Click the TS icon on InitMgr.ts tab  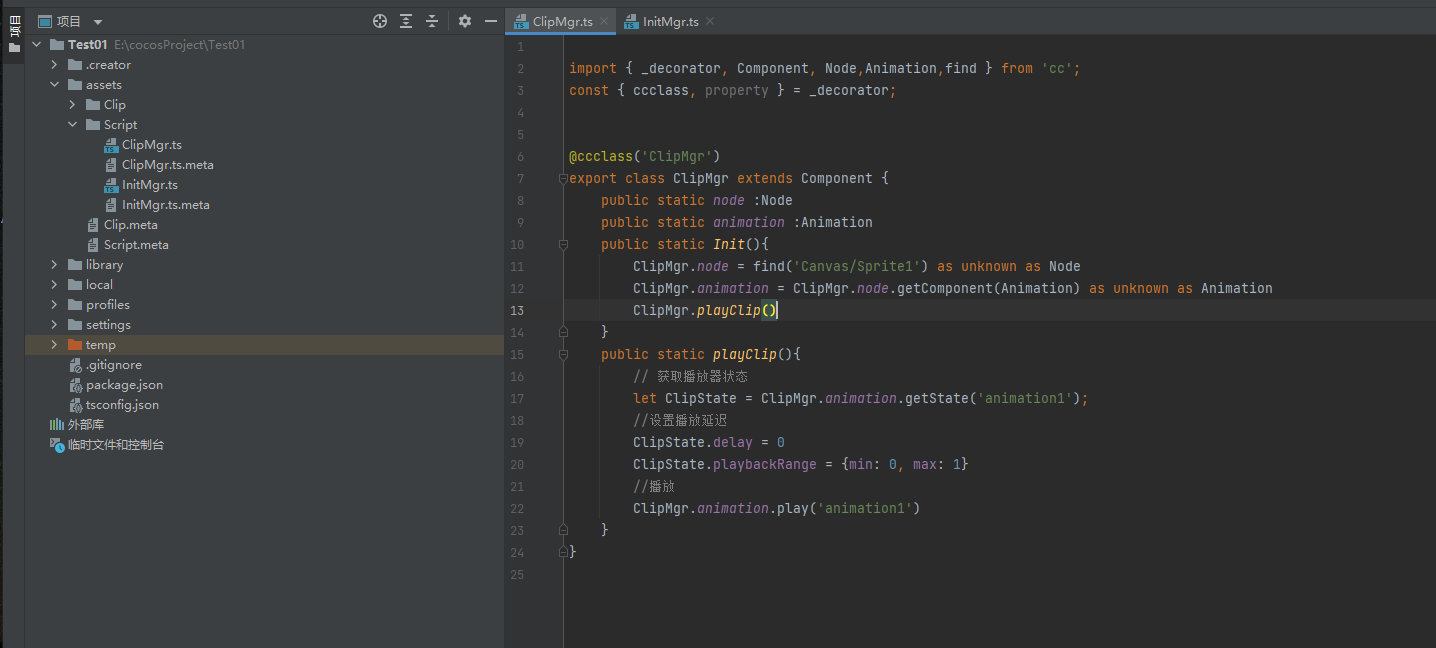pos(631,22)
